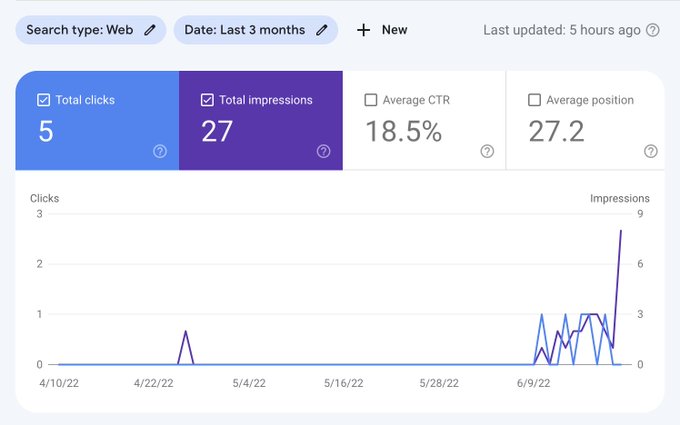Click the Last updated: 5 hours ago text
Screen dimensions: 680x425
coord(562,30)
